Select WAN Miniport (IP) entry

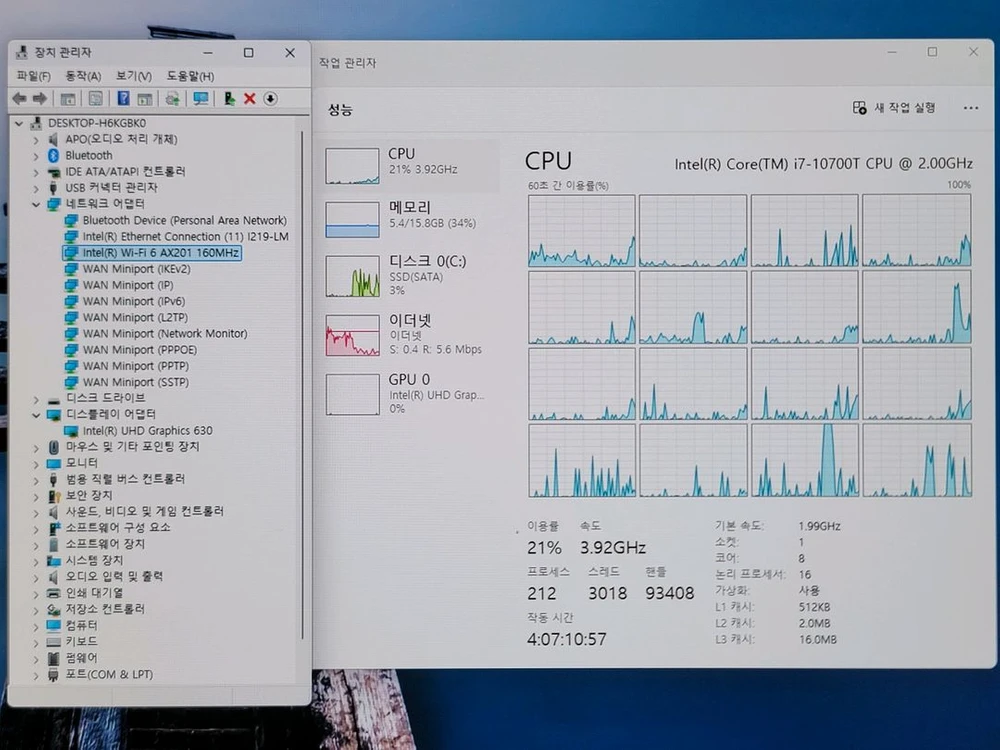coord(128,285)
